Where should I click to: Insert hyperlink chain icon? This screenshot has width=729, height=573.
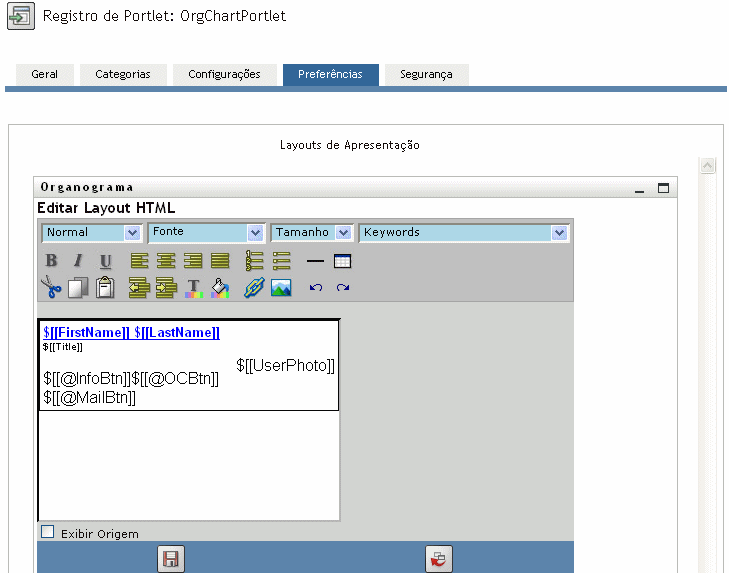[254, 287]
